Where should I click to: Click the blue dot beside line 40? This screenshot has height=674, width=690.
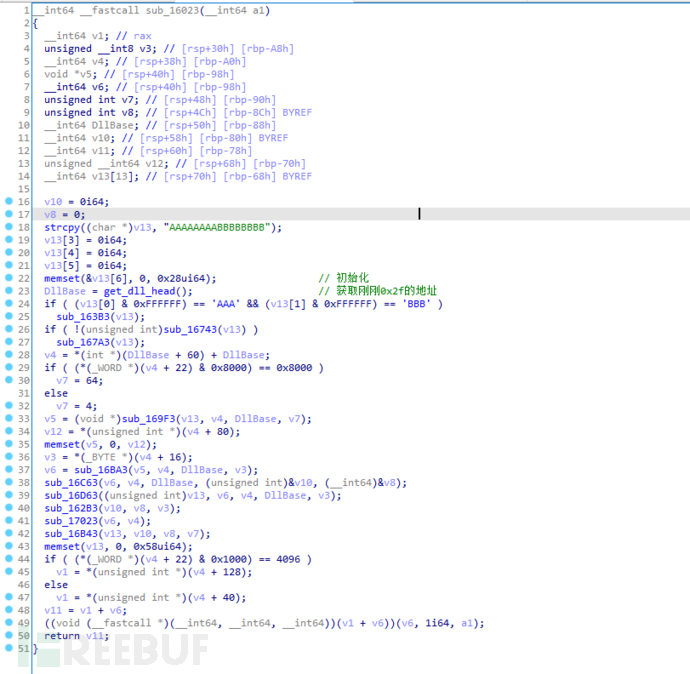click(9, 507)
